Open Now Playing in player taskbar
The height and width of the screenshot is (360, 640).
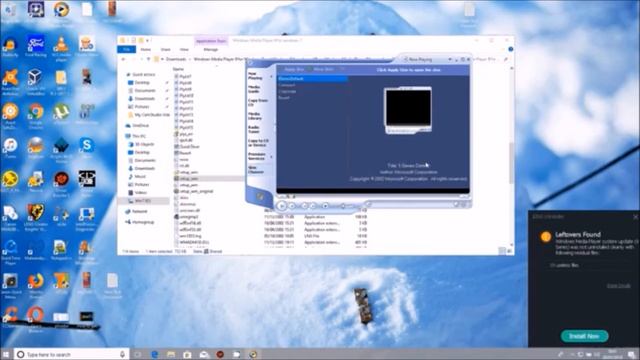(x=256, y=76)
